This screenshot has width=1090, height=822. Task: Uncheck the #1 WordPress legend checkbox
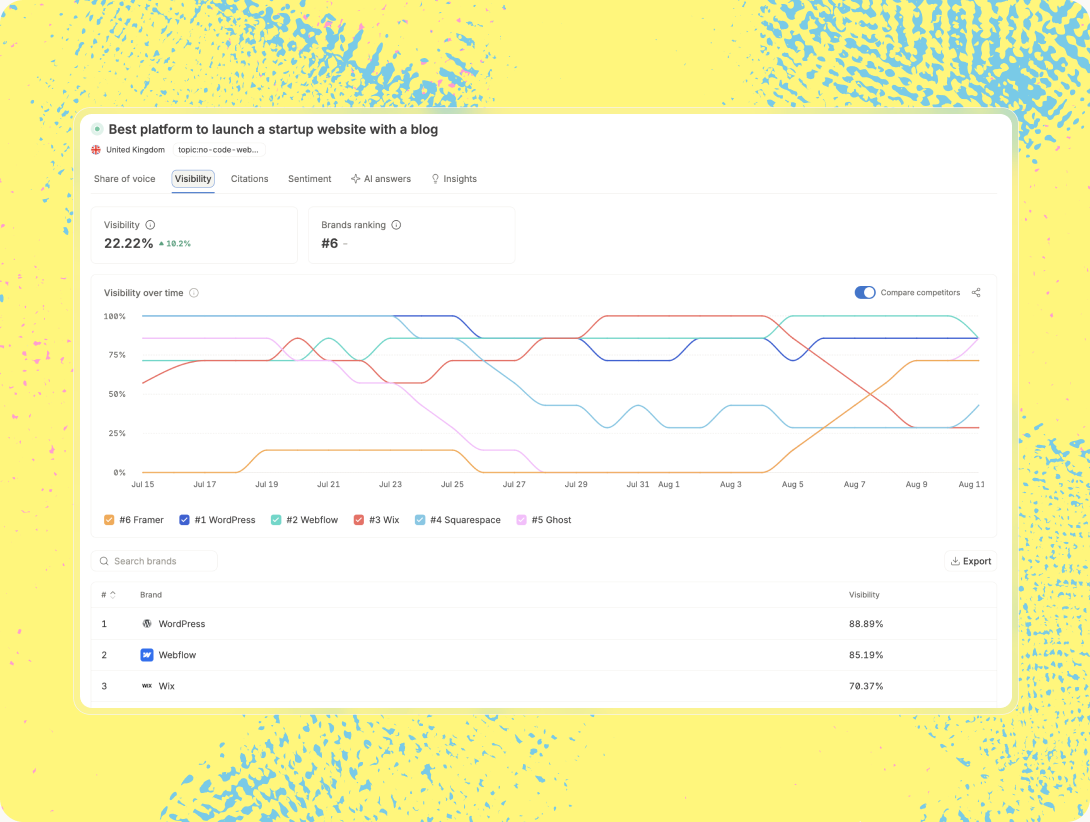[x=184, y=519]
